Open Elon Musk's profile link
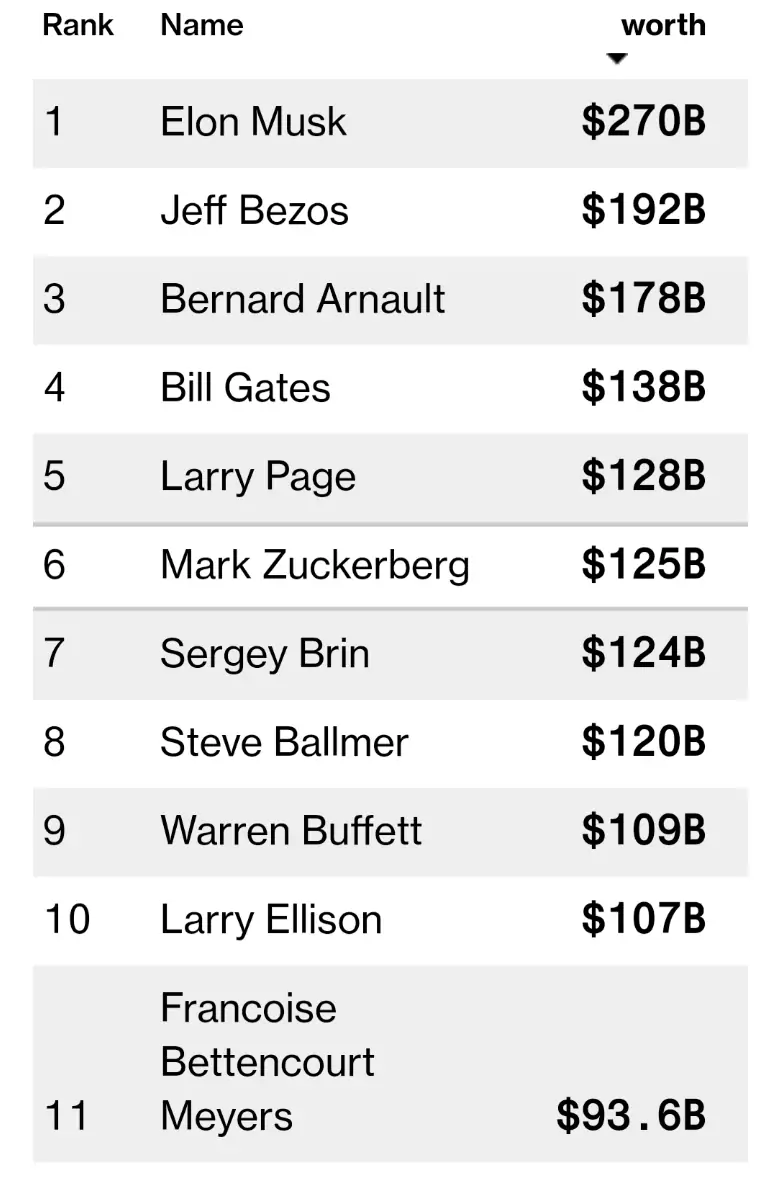Screen dimensions: 758x1190 [x=253, y=123]
